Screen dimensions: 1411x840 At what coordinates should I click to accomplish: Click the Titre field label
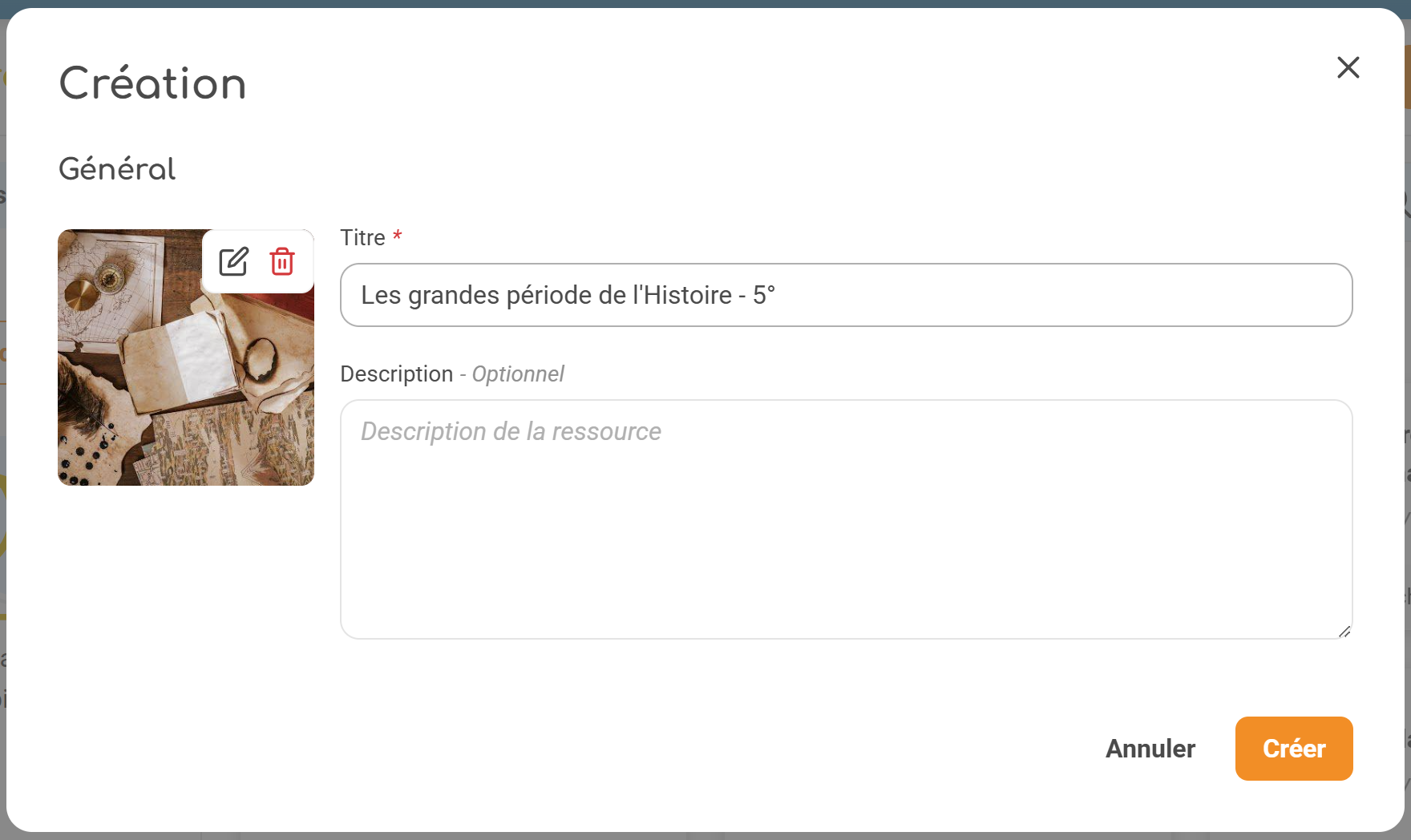click(363, 237)
